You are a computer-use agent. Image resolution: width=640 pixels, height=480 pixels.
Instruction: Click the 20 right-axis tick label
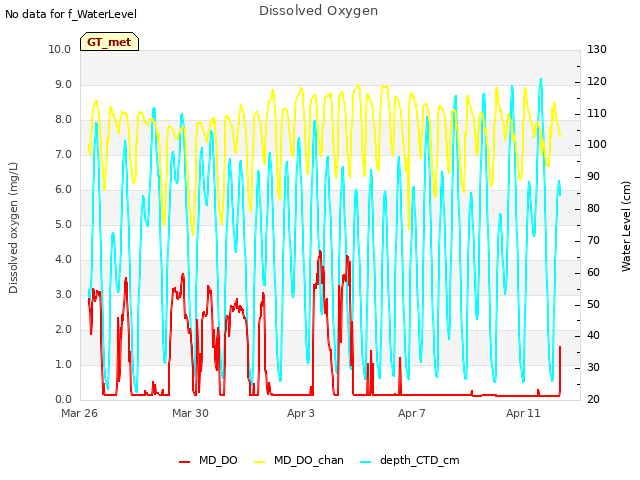[x=593, y=400]
